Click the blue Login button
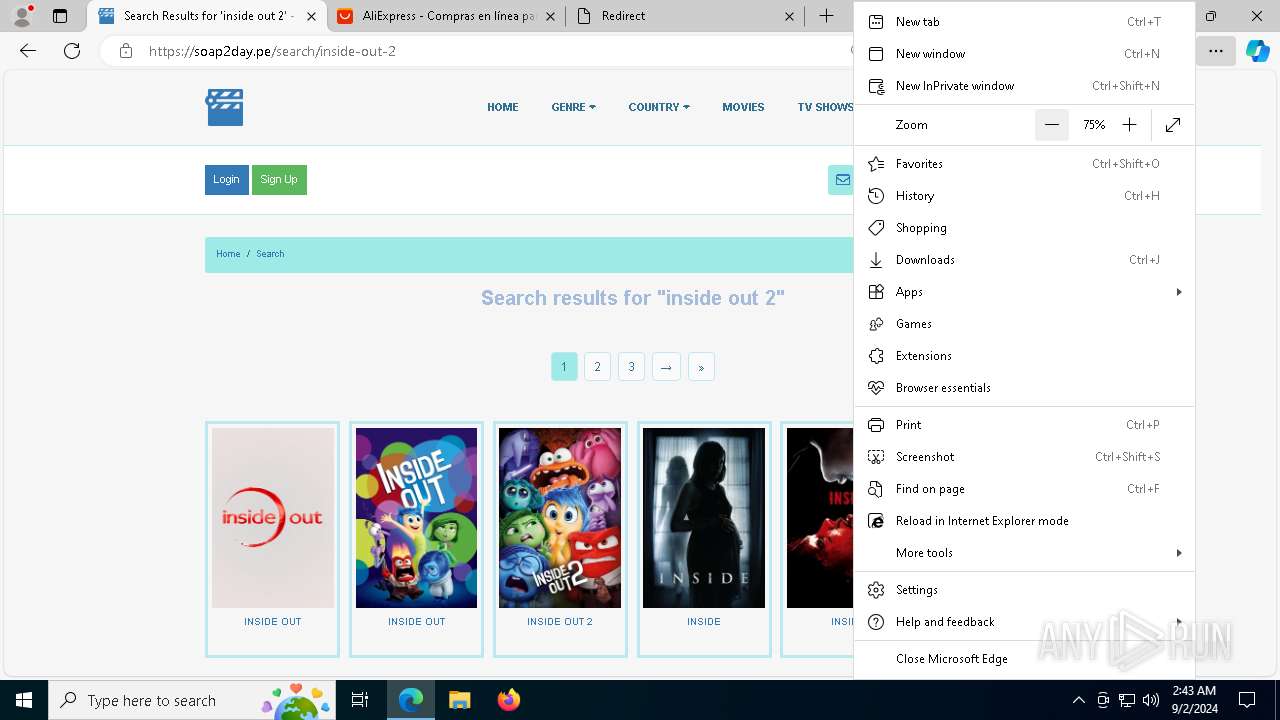This screenshot has width=1280, height=720. pyautogui.click(x=226, y=180)
